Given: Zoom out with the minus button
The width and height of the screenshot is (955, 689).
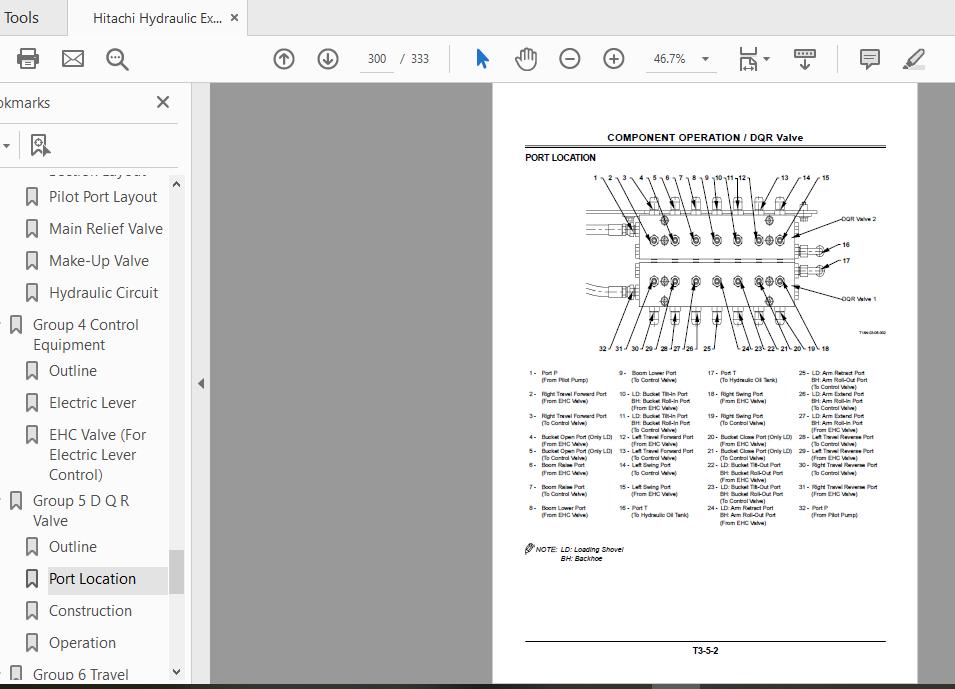Looking at the screenshot, I should (569, 59).
